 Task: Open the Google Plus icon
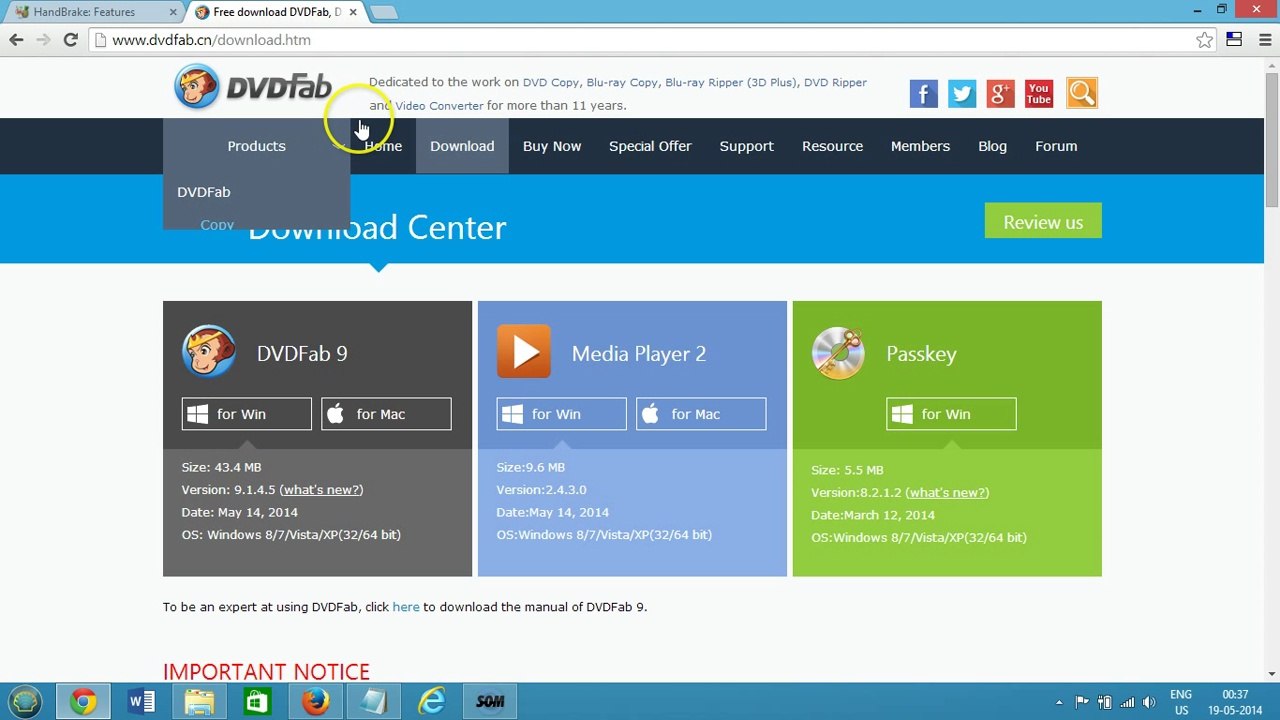coord(1001,93)
